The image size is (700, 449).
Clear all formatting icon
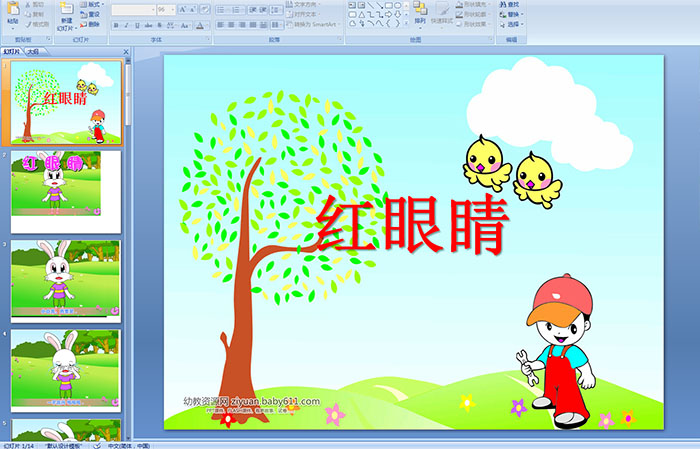click(x=205, y=10)
